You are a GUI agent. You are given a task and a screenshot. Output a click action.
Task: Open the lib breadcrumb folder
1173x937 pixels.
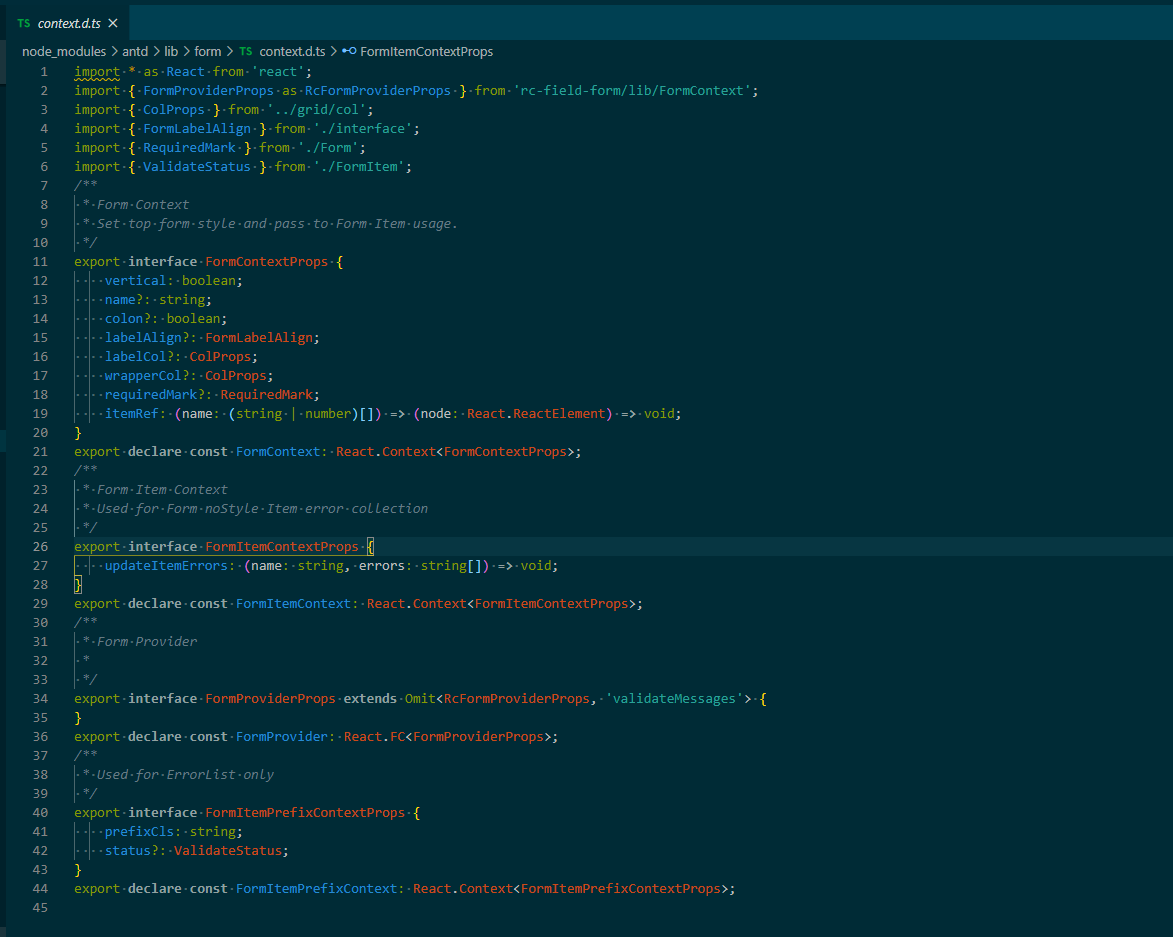pyautogui.click(x=172, y=51)
